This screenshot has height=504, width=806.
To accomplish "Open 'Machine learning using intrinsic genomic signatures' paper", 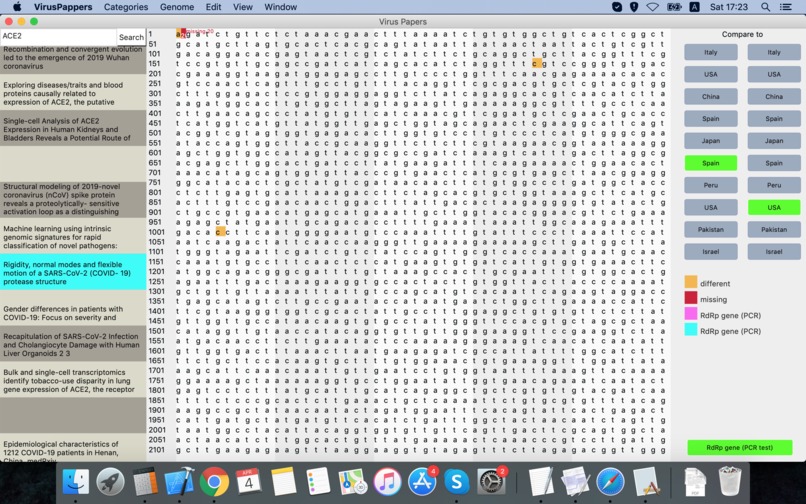I will point(73,237).
